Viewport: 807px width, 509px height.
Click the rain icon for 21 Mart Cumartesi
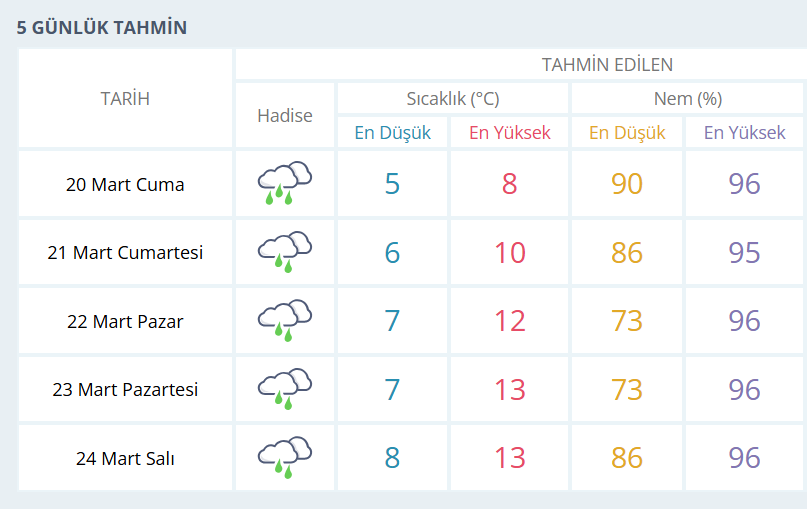click(x=284, y=252)
